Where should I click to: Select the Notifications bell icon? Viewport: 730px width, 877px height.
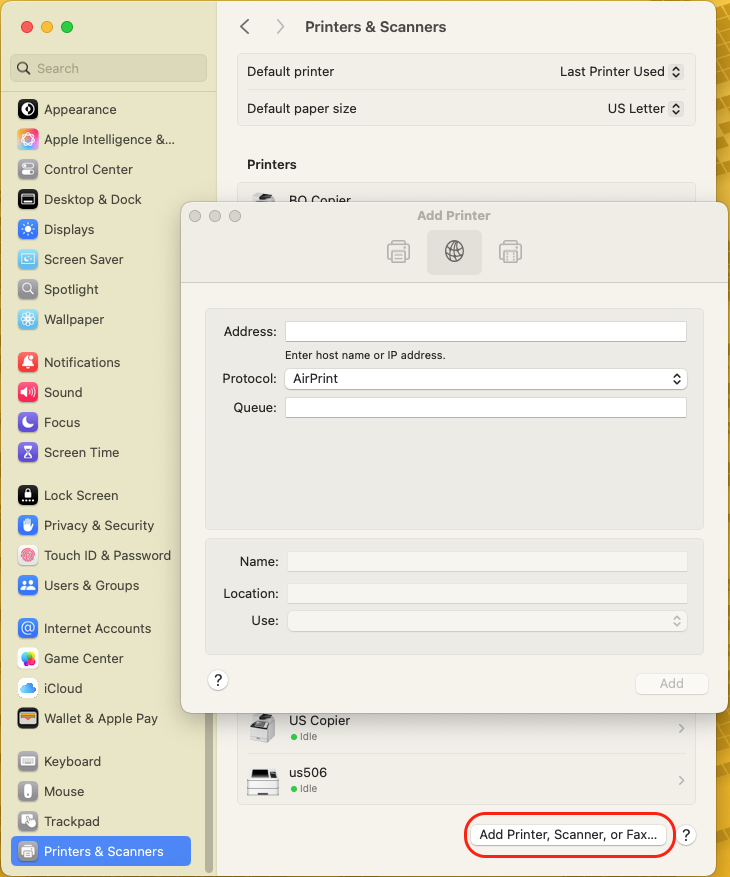(x=27, y=362)
